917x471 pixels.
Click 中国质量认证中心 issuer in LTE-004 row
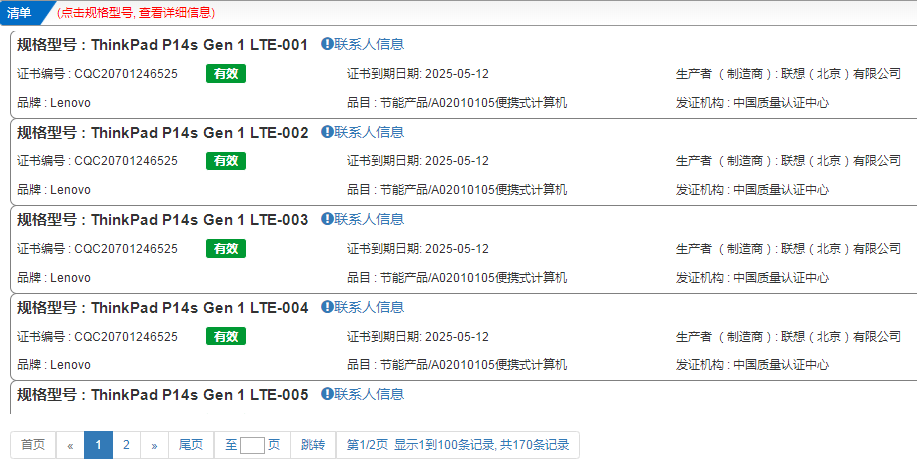(781, 365)
